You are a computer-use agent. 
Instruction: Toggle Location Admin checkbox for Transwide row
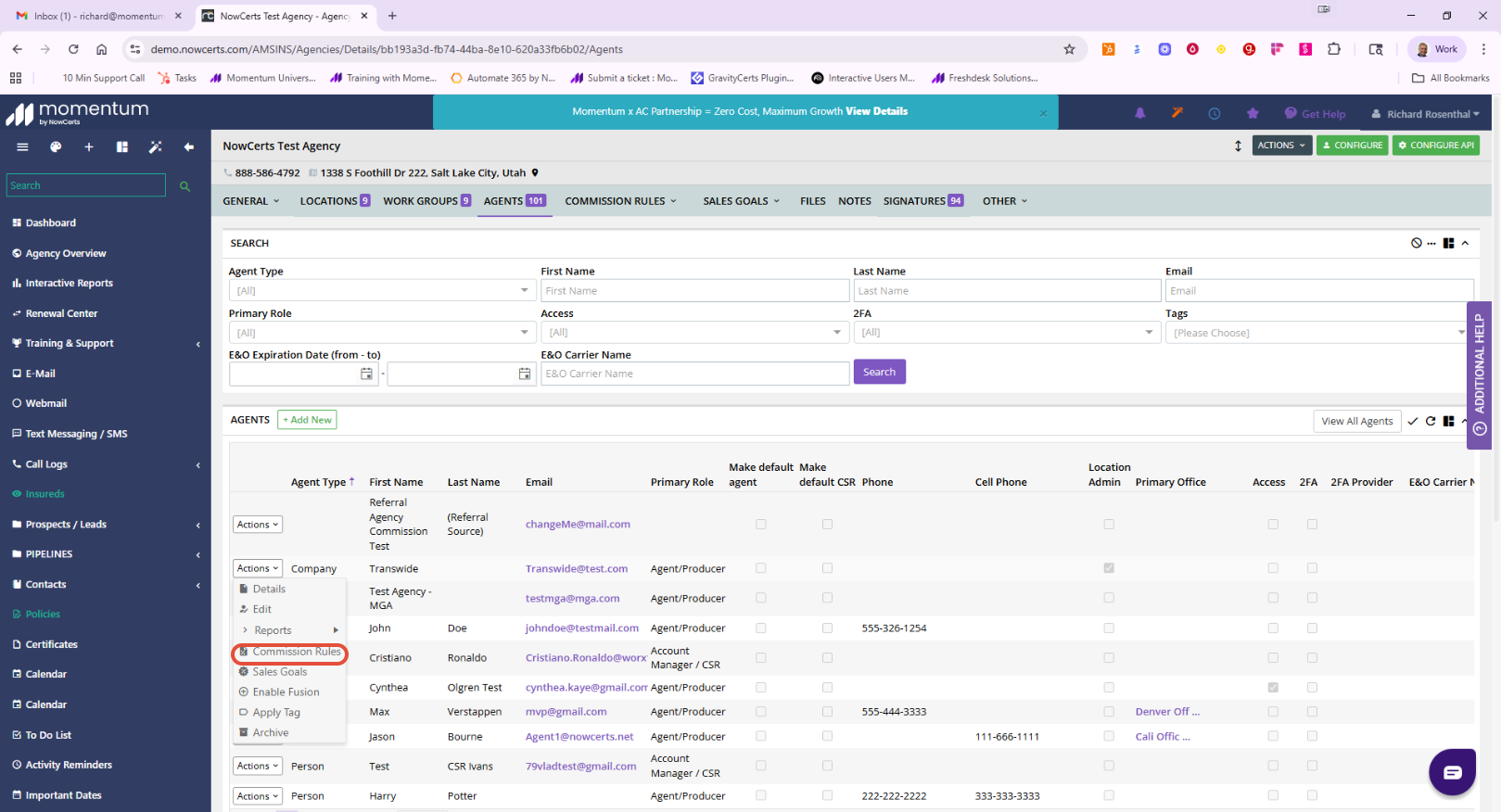(1109, 568)
